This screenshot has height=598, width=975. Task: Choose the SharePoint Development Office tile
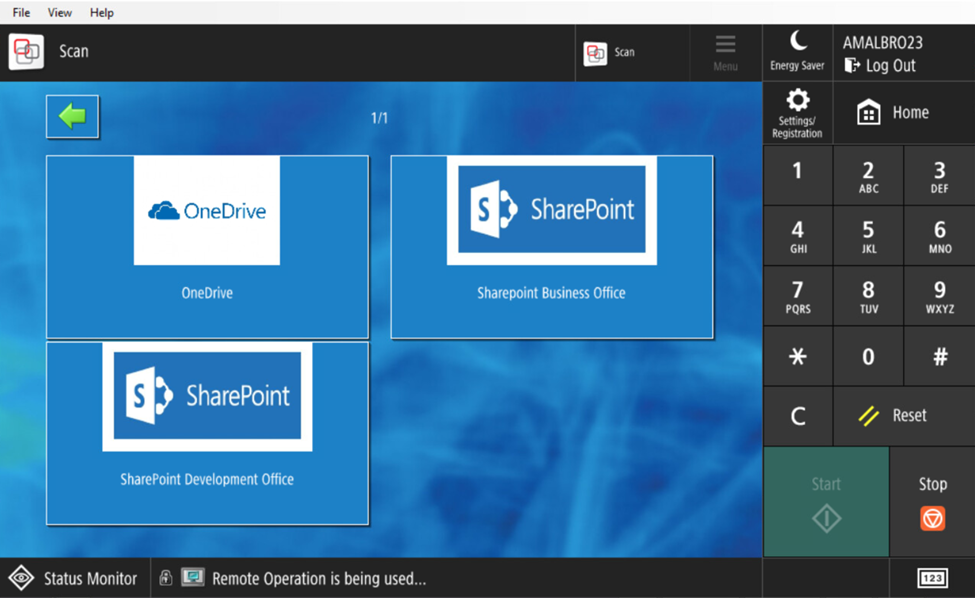[207, 433]
